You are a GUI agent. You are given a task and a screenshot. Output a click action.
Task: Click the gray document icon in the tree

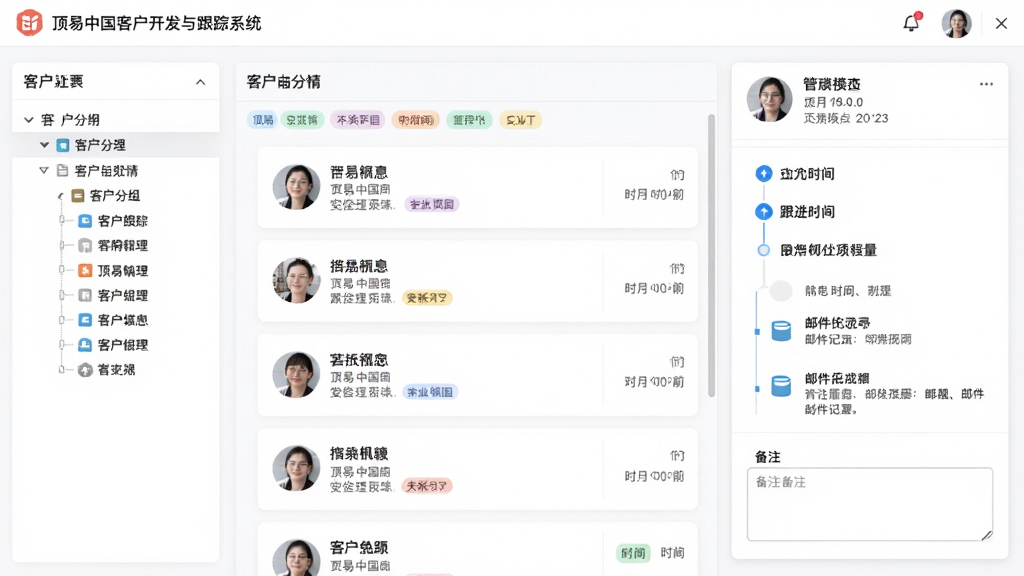point(63,170)
